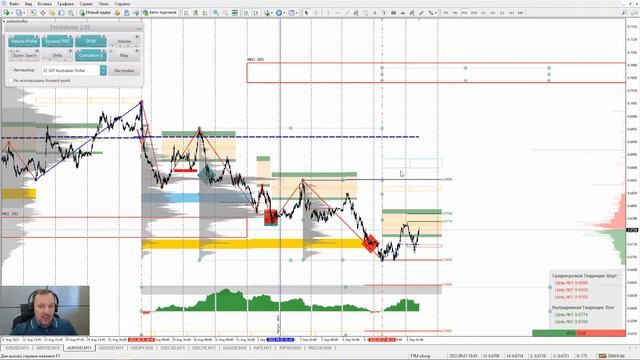Toggle chart shift icon
Image resolution: width=640 pixels, height=360 pixels.
point(256,13)
